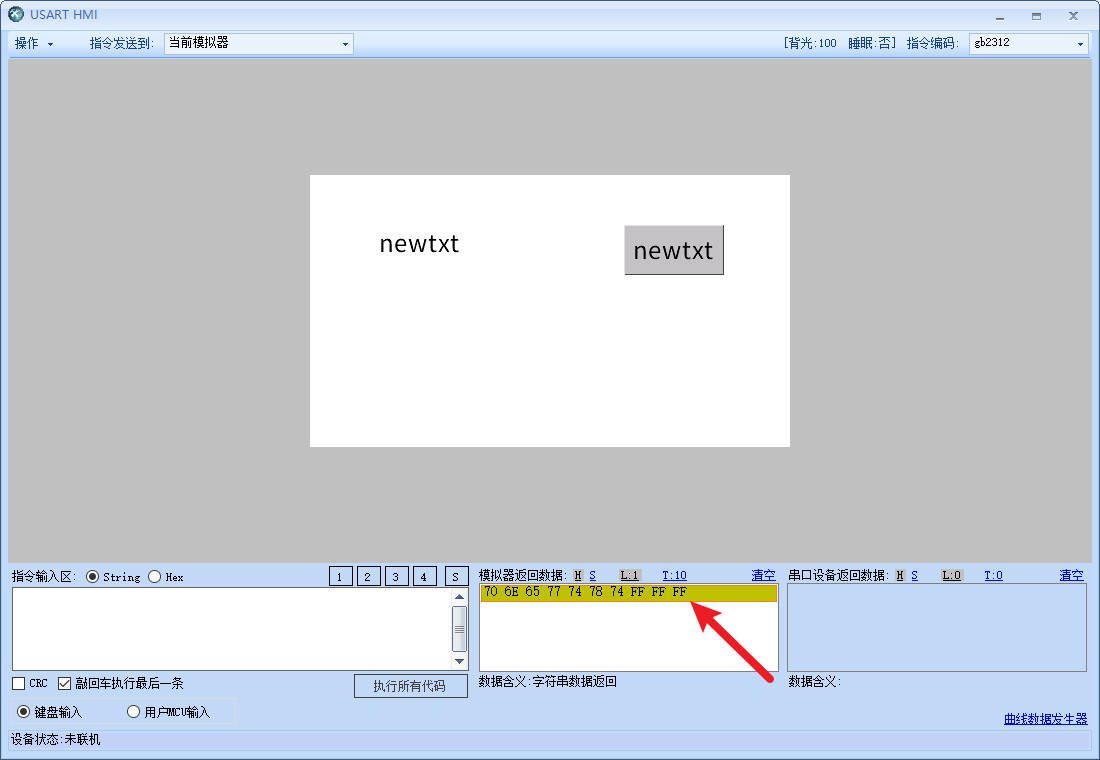The width and height of the screenshot is (1100, 760).
Task: Uncheck 敲回车执行最后一条 checkbox
Action: coord(65,684)
